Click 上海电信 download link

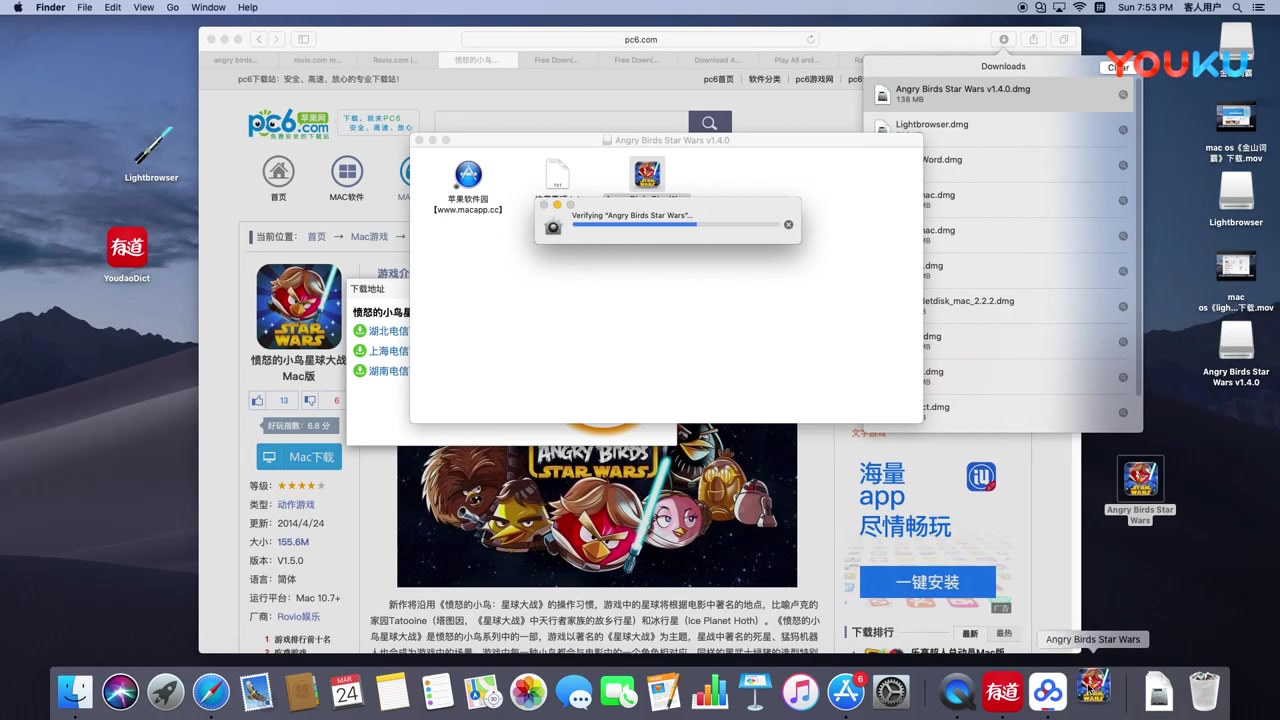coord(388,351)
